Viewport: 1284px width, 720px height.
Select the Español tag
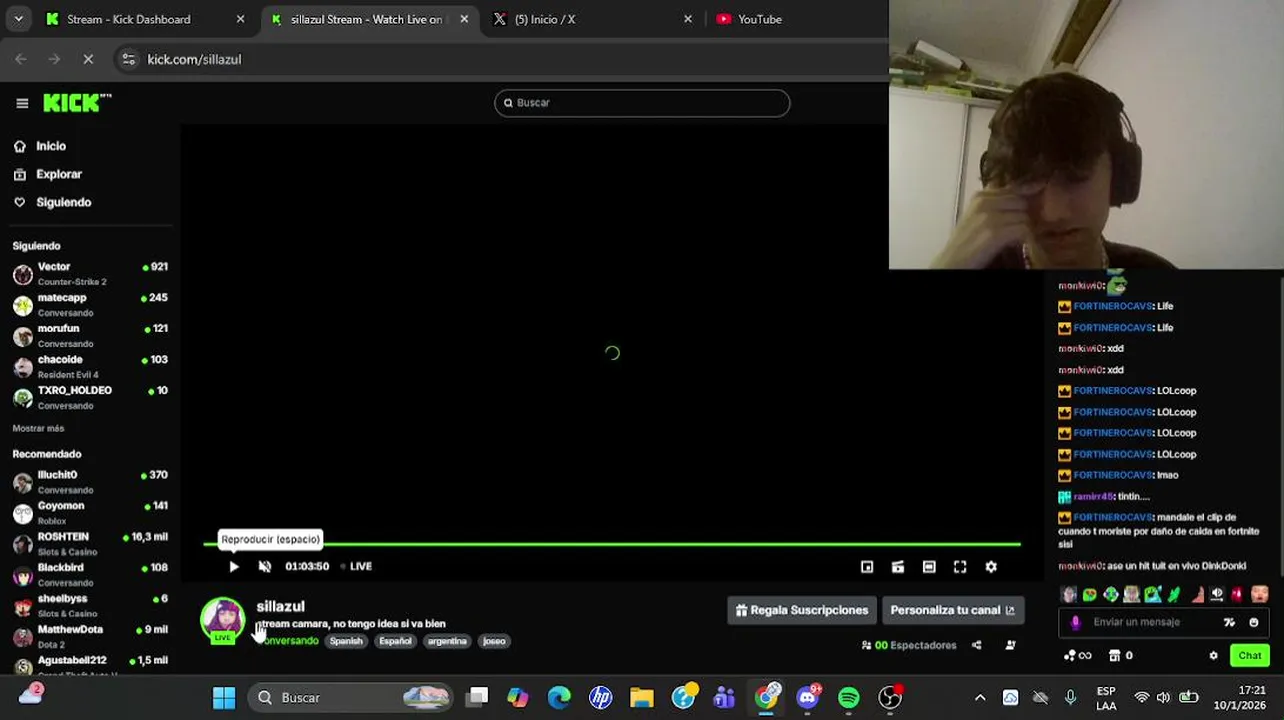click(x=395, y=641)
